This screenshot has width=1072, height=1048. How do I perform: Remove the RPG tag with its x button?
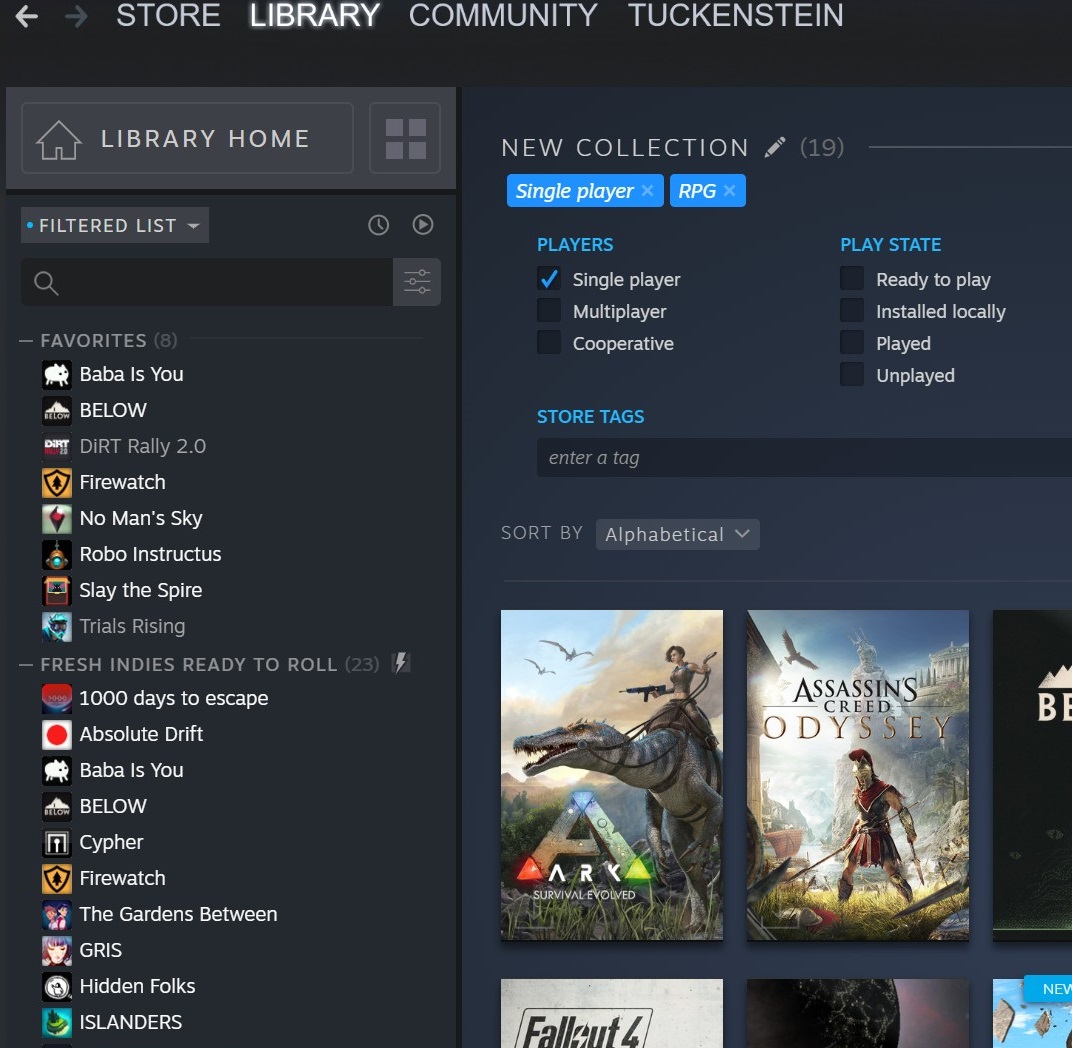pos(731,190)
